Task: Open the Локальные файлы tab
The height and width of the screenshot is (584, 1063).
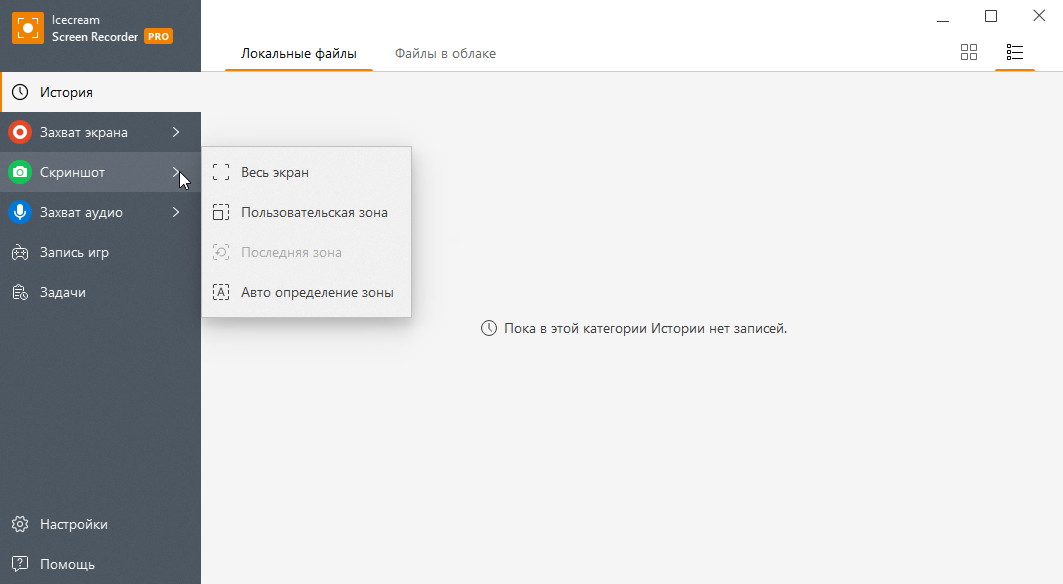Action: 299,54
